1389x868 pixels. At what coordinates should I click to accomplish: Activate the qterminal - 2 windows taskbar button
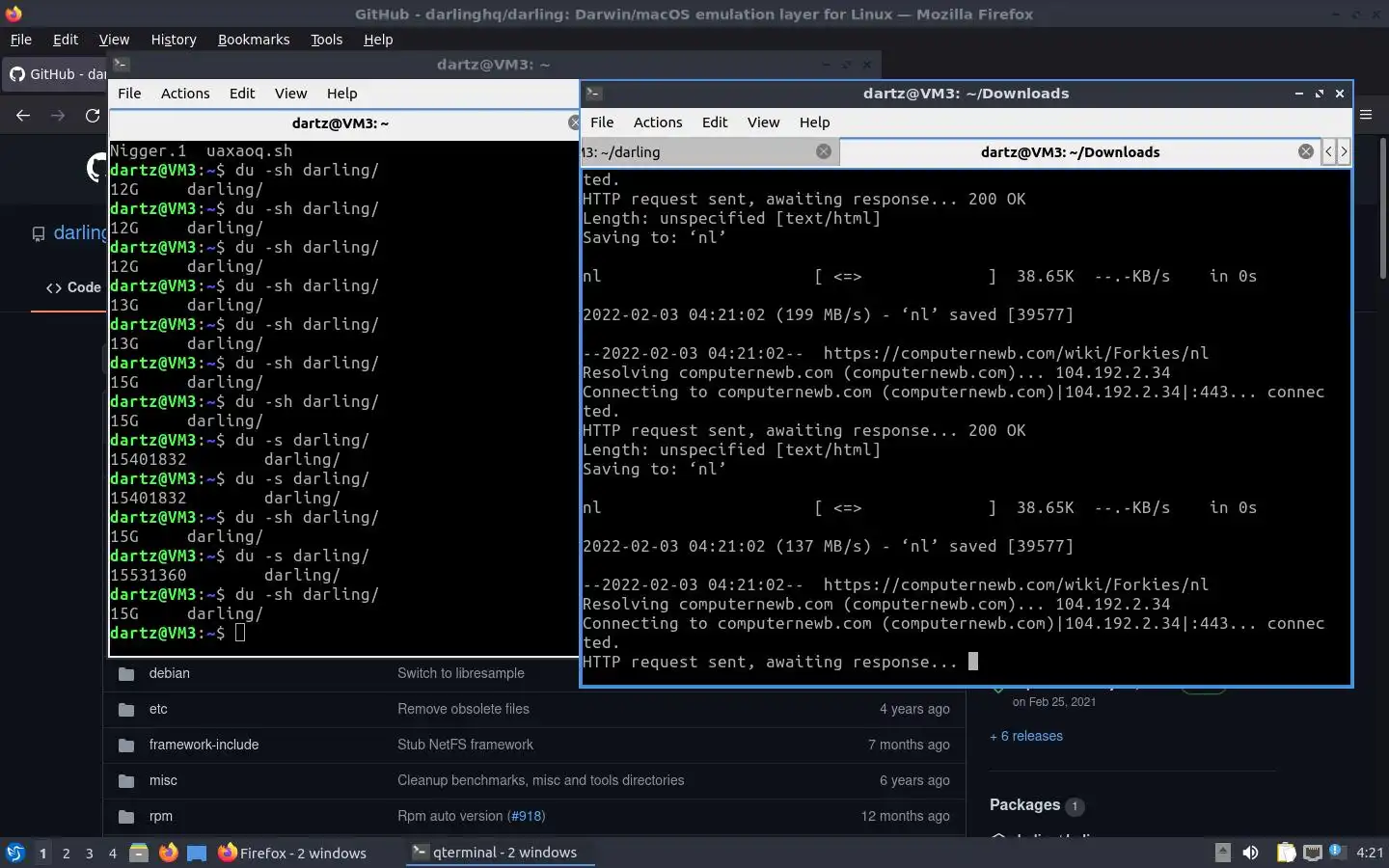pos(500,853)
